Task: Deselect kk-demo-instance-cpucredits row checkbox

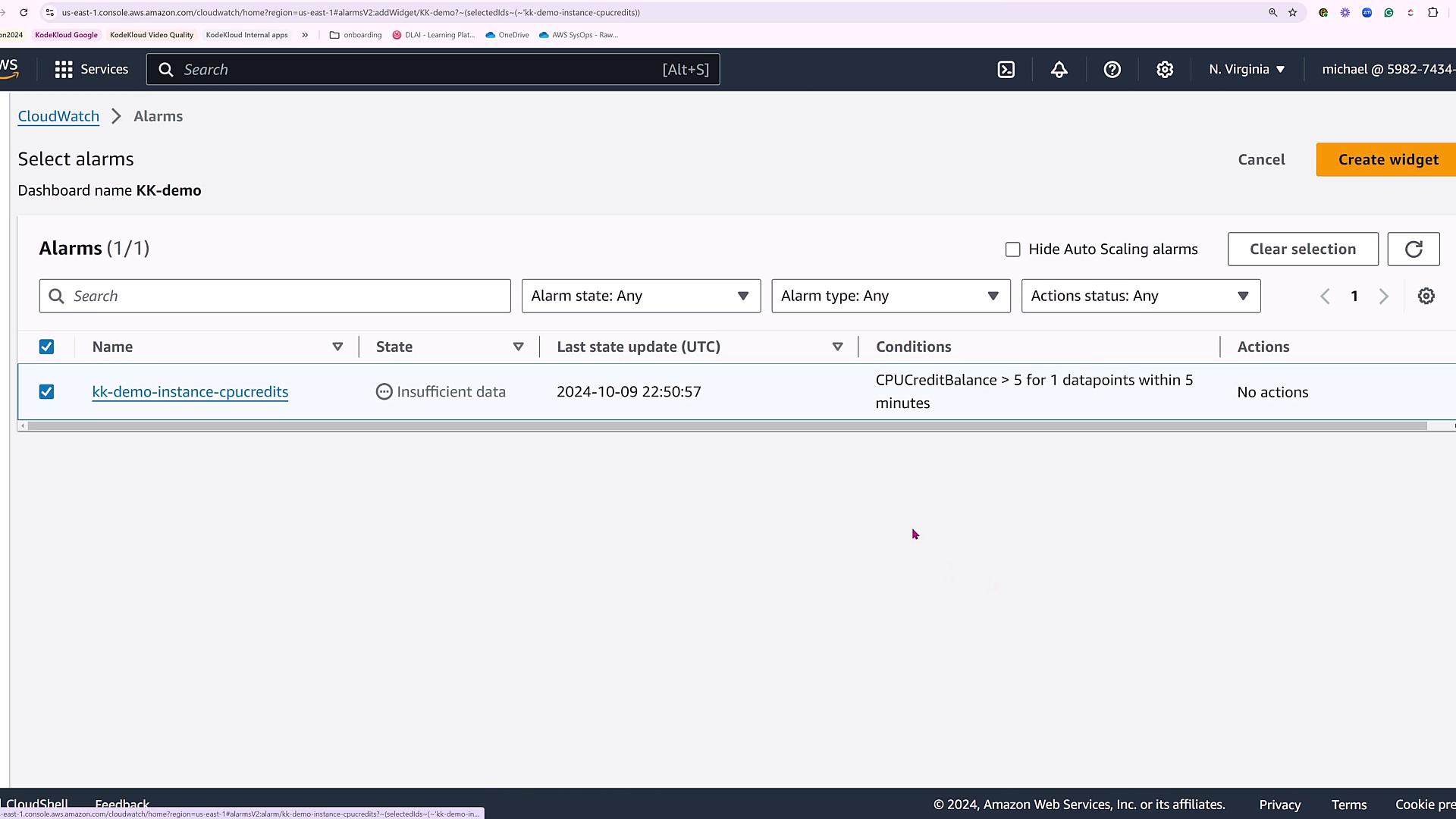Action: point(46,392)
